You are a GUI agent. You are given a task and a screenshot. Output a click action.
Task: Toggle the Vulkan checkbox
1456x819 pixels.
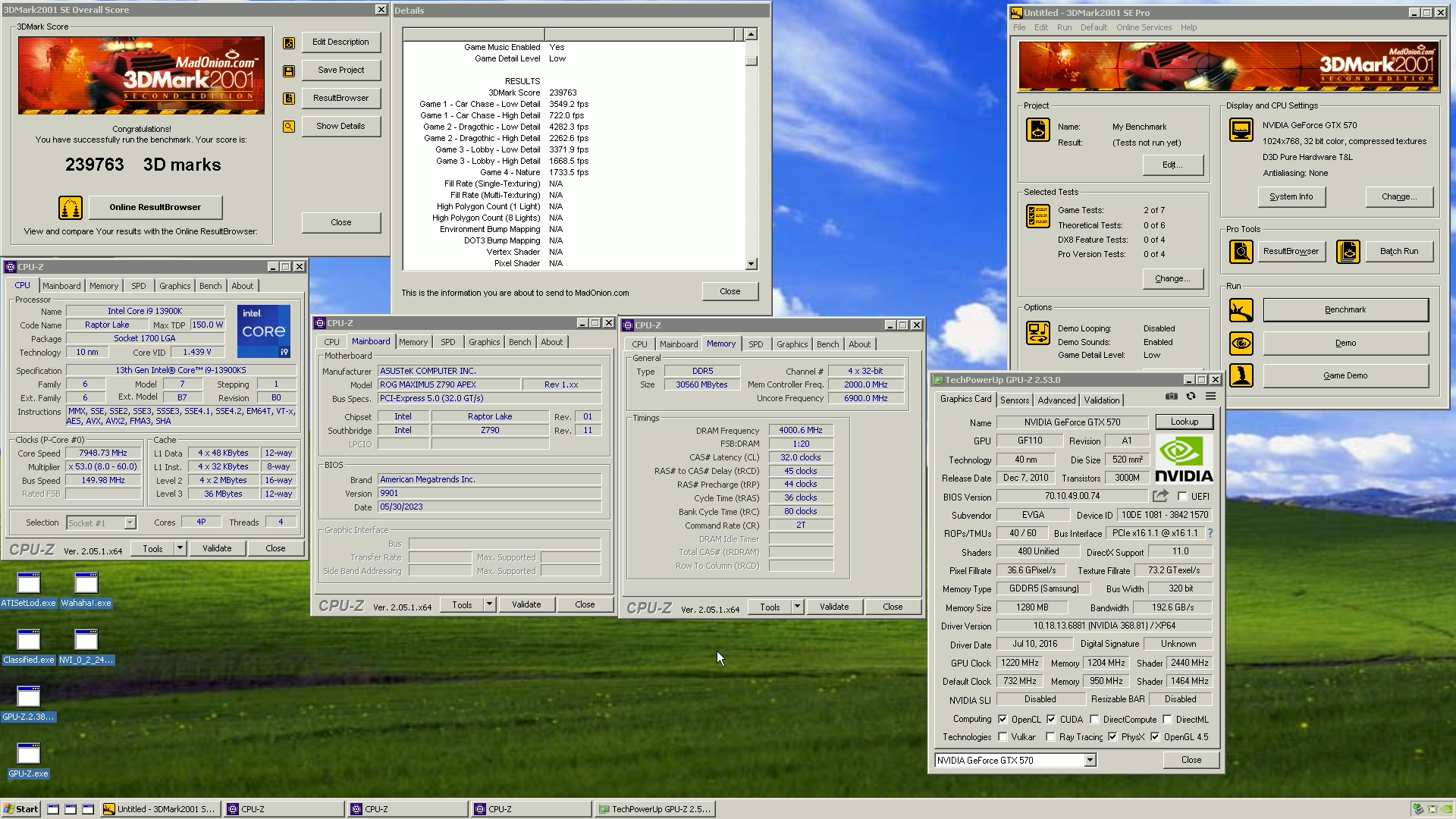pyautogui.click(x=1003, y=737)
